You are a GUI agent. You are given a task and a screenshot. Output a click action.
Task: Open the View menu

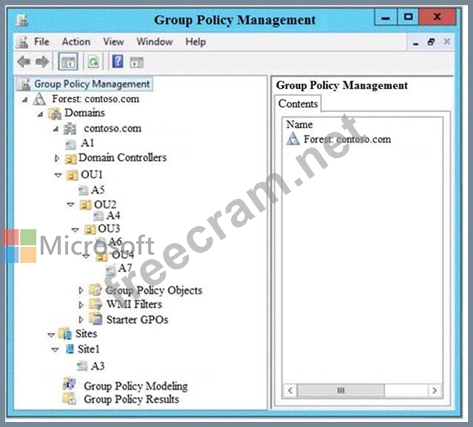point(113,42)
